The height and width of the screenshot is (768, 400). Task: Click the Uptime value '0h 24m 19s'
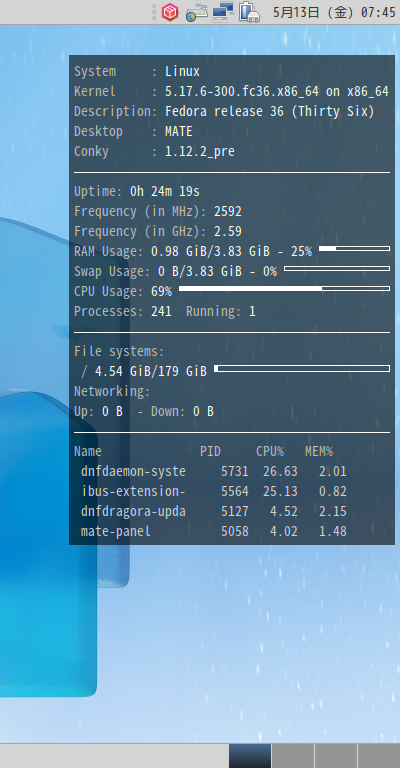[x=165, y=192]
